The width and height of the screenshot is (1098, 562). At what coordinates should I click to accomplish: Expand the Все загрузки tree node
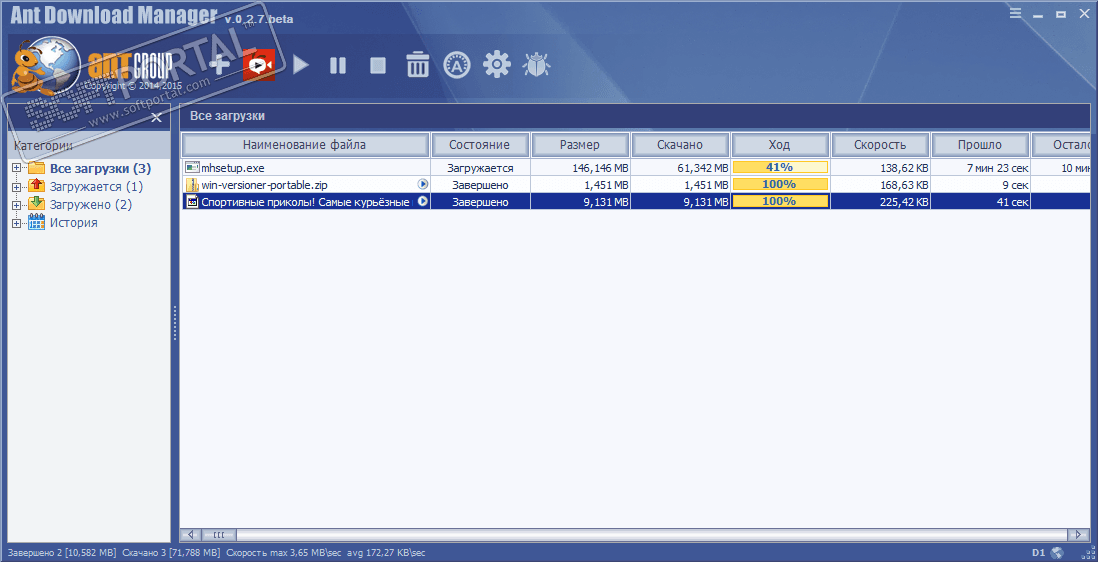[x=17, y=169]
